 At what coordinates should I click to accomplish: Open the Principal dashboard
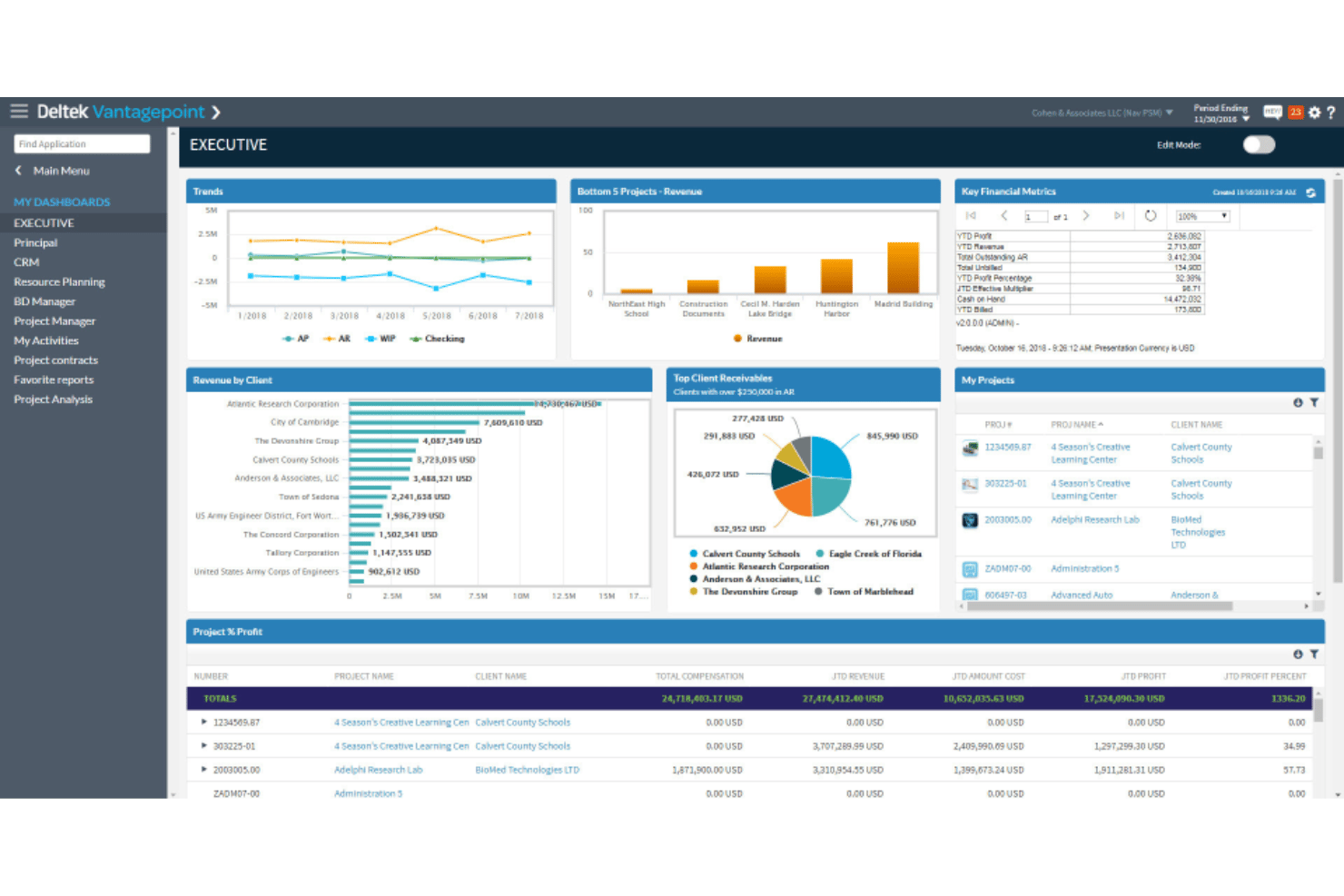pyautogui.click(x=35, y=243)
